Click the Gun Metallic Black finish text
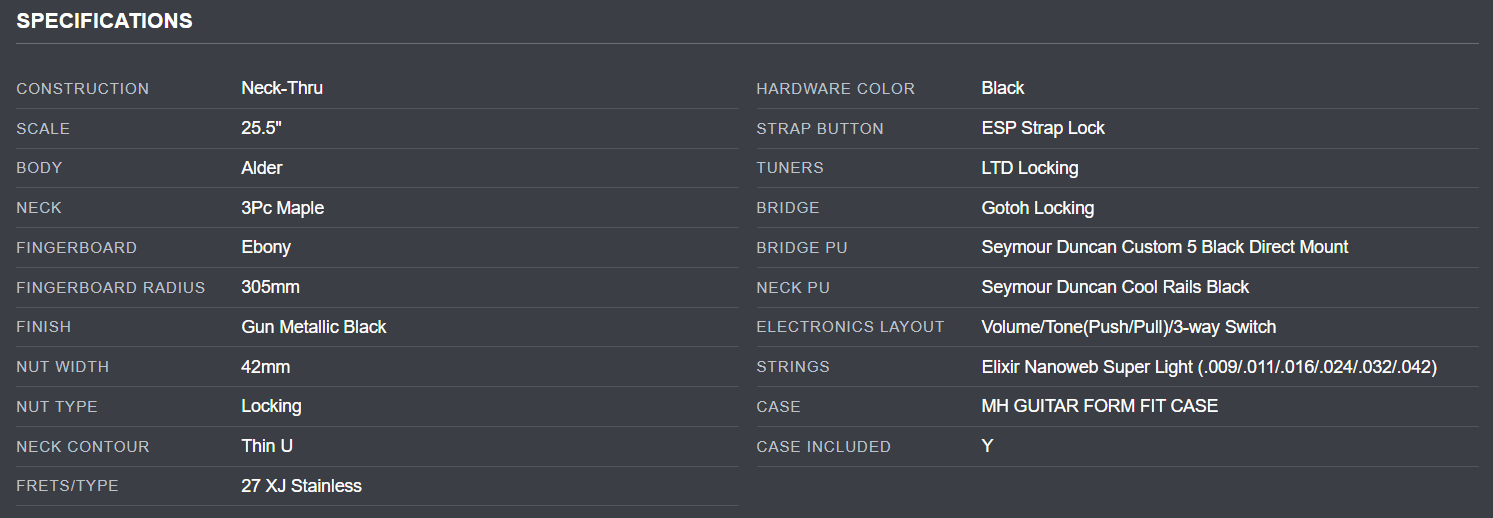1493x518 pixels. click(x=314, y=327)
